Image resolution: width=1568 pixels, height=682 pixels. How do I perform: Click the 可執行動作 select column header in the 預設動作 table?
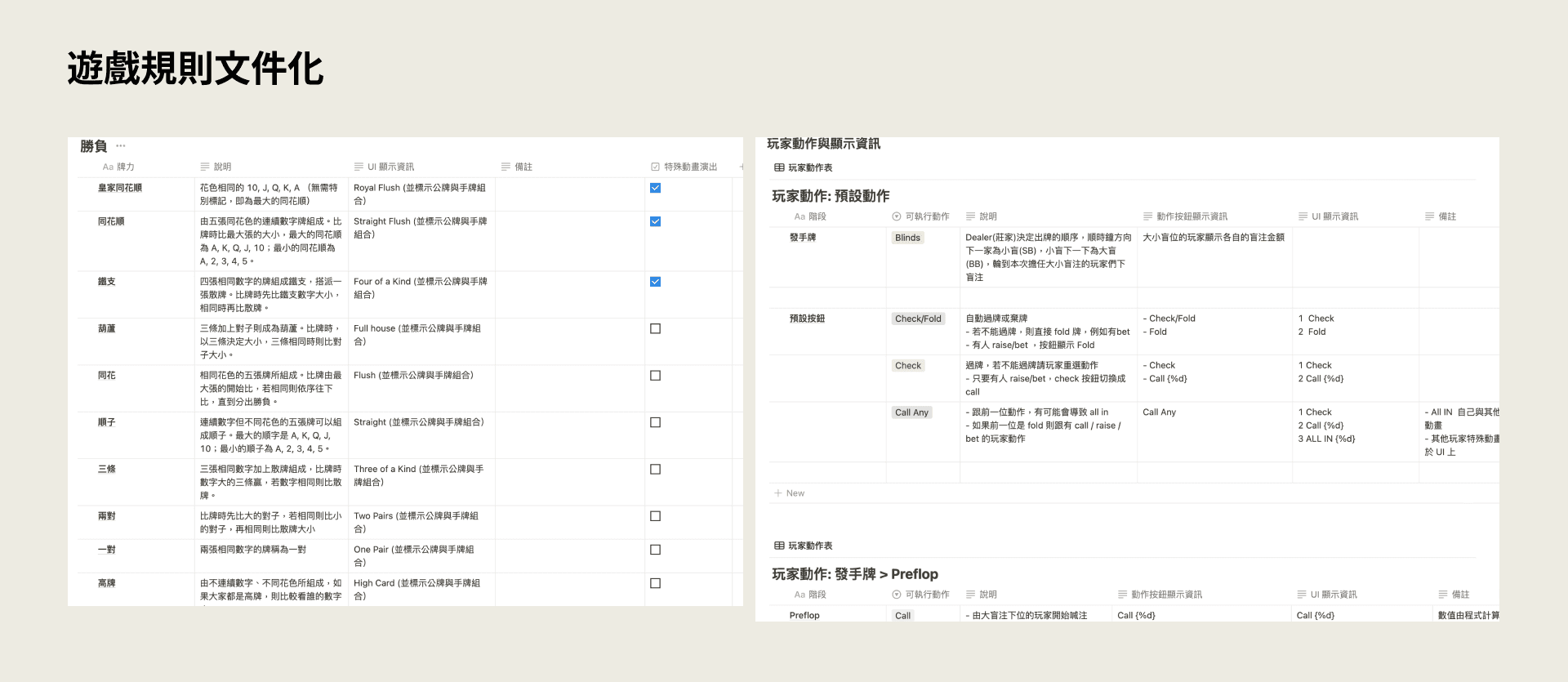pos(921,216)
